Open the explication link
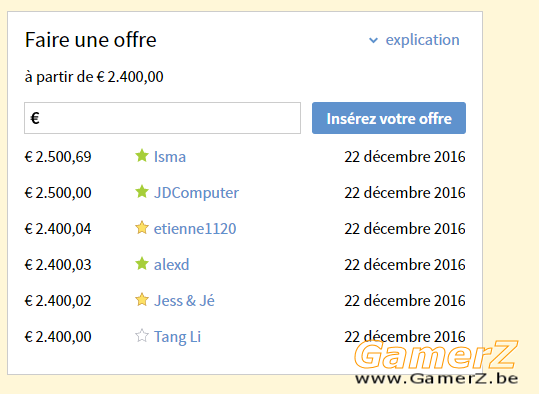This screenshot has width=539, height=394. (x=422, y=40)
